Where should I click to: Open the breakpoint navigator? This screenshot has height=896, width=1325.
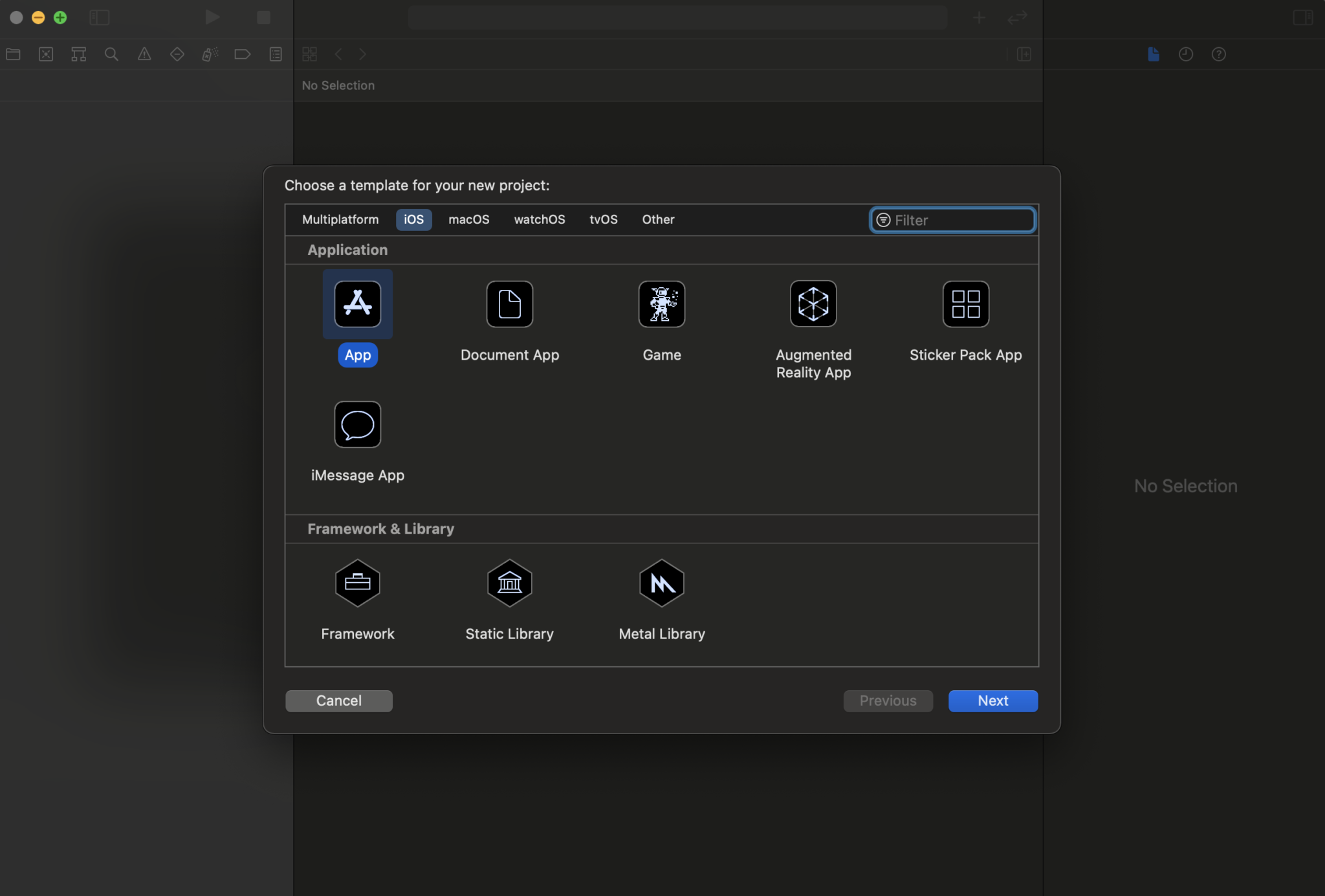pos(243,54)
